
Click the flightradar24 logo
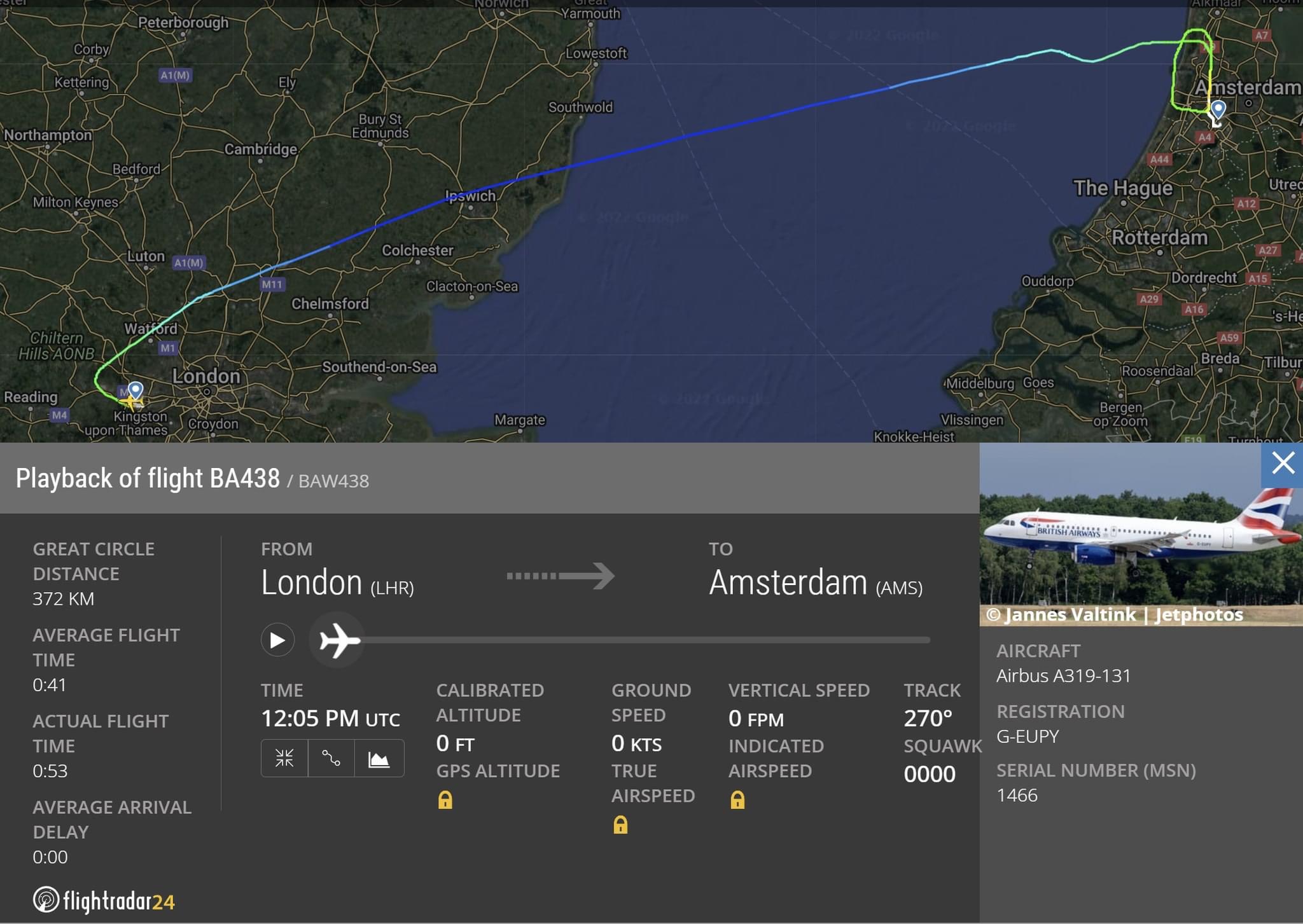pos(104,900)
